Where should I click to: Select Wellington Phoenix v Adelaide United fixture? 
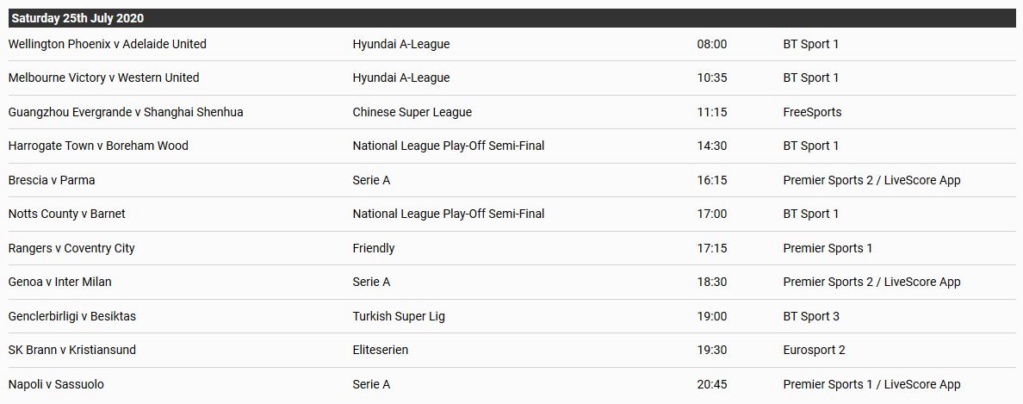[107, 44]
